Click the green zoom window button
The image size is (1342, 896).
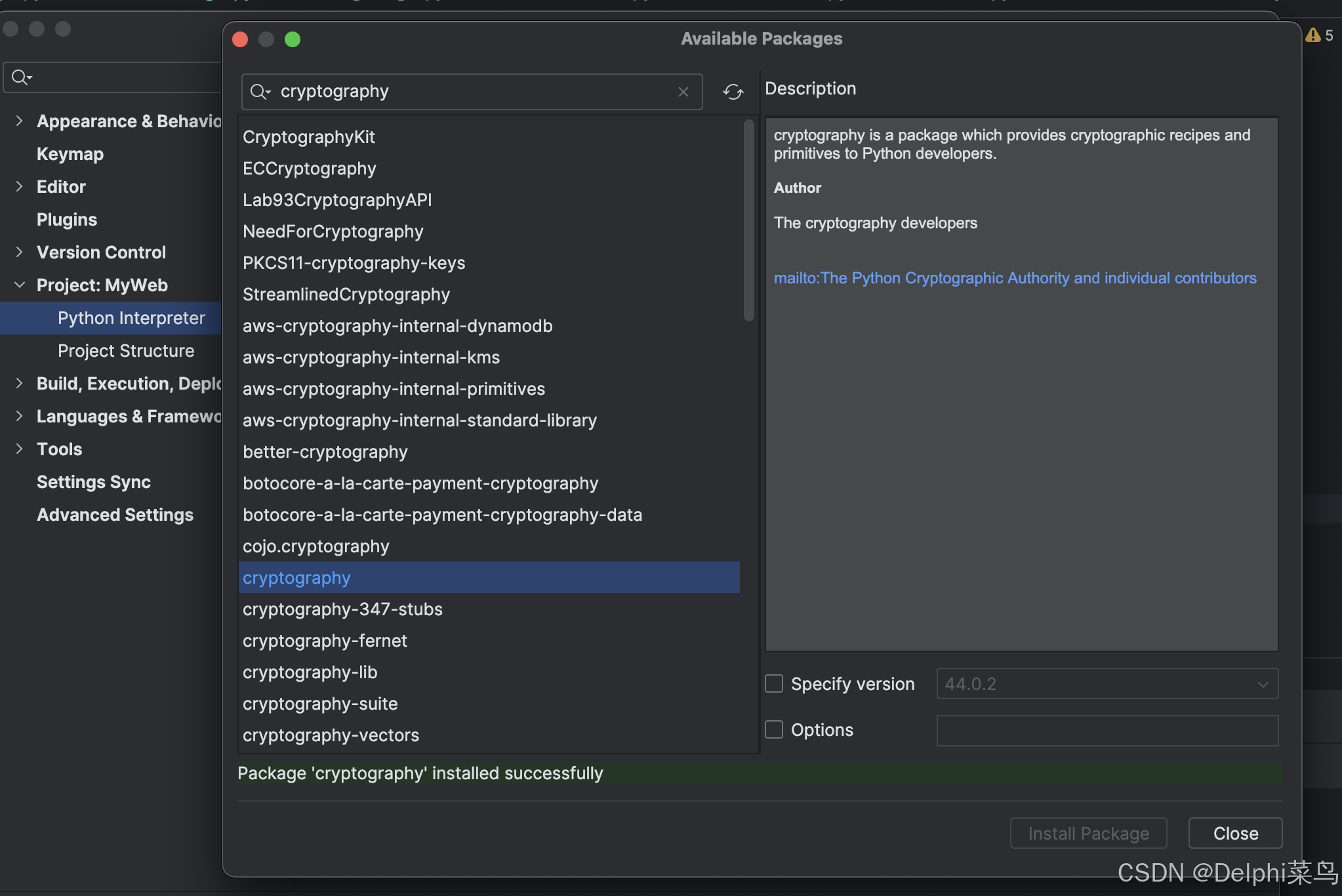[293, 39]
